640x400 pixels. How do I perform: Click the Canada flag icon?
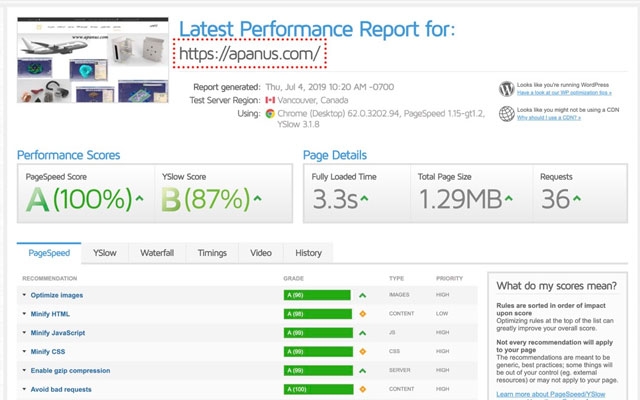pos(270,100)
